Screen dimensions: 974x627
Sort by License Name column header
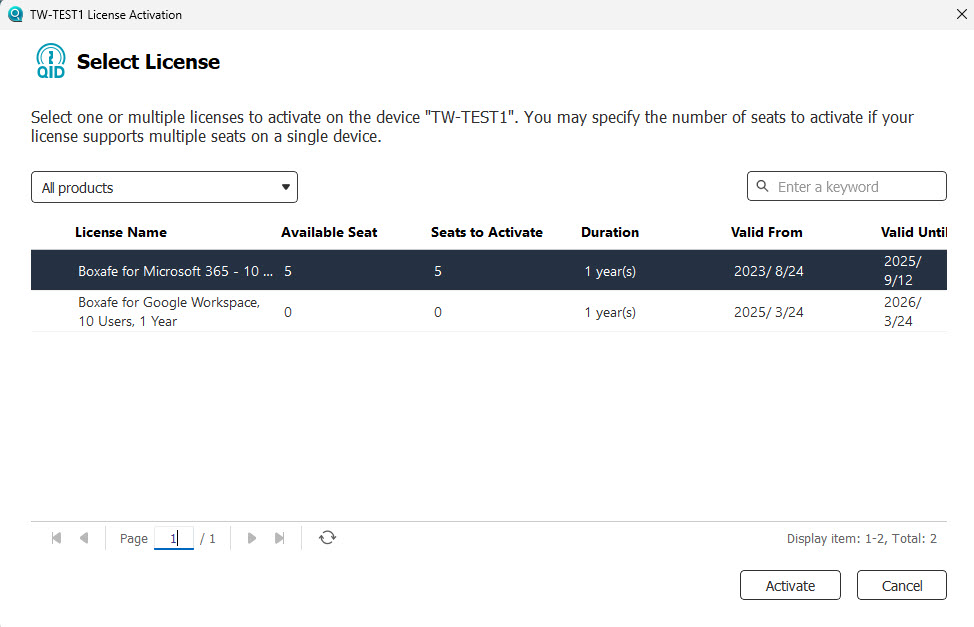[x=121, y=232]
